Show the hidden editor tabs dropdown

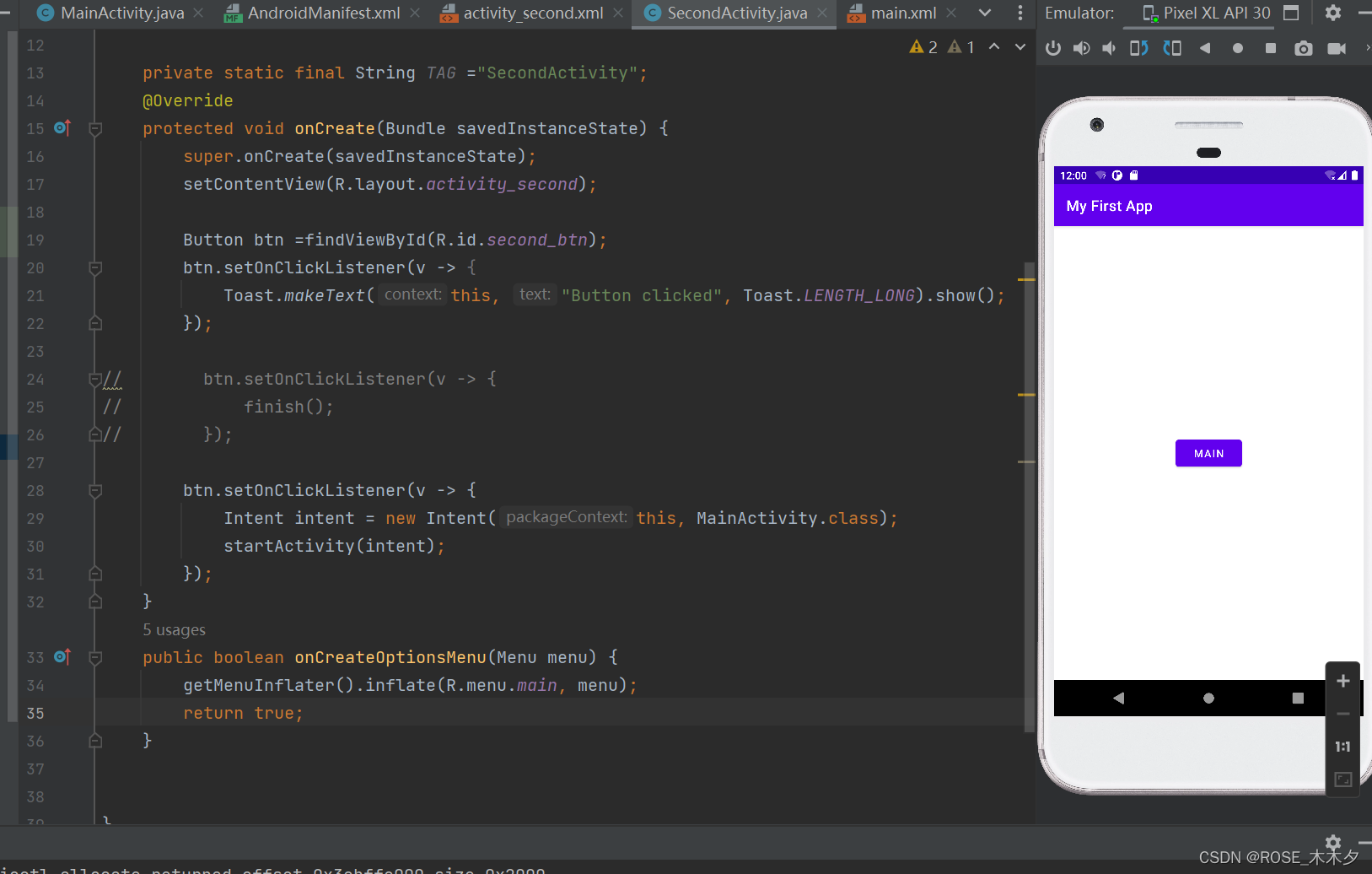(985, 13)
